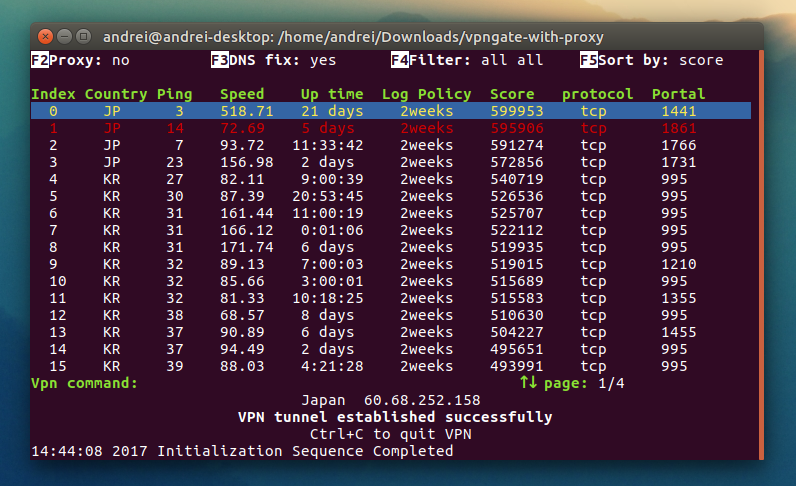Screen dimensions: 796x486
Task: Click the terminal's orange vertical scrollbar
Action: pos(761,255)
